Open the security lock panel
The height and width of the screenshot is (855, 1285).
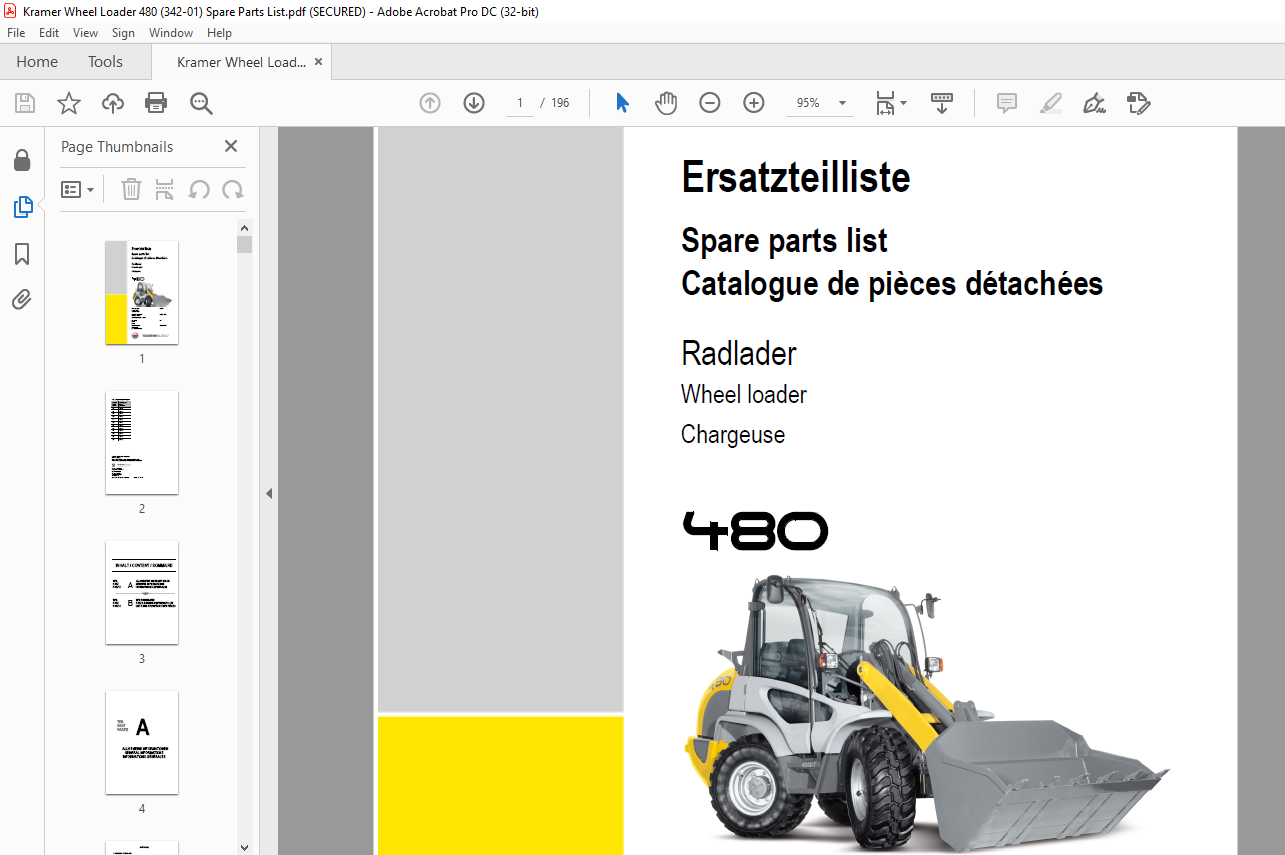pos(22,160)
